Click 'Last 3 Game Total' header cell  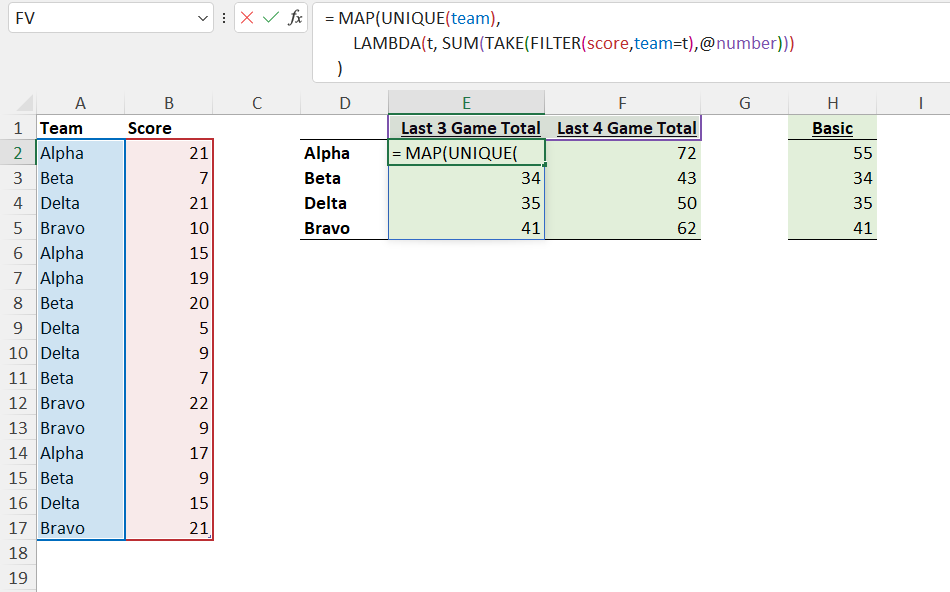pos(467,128)
